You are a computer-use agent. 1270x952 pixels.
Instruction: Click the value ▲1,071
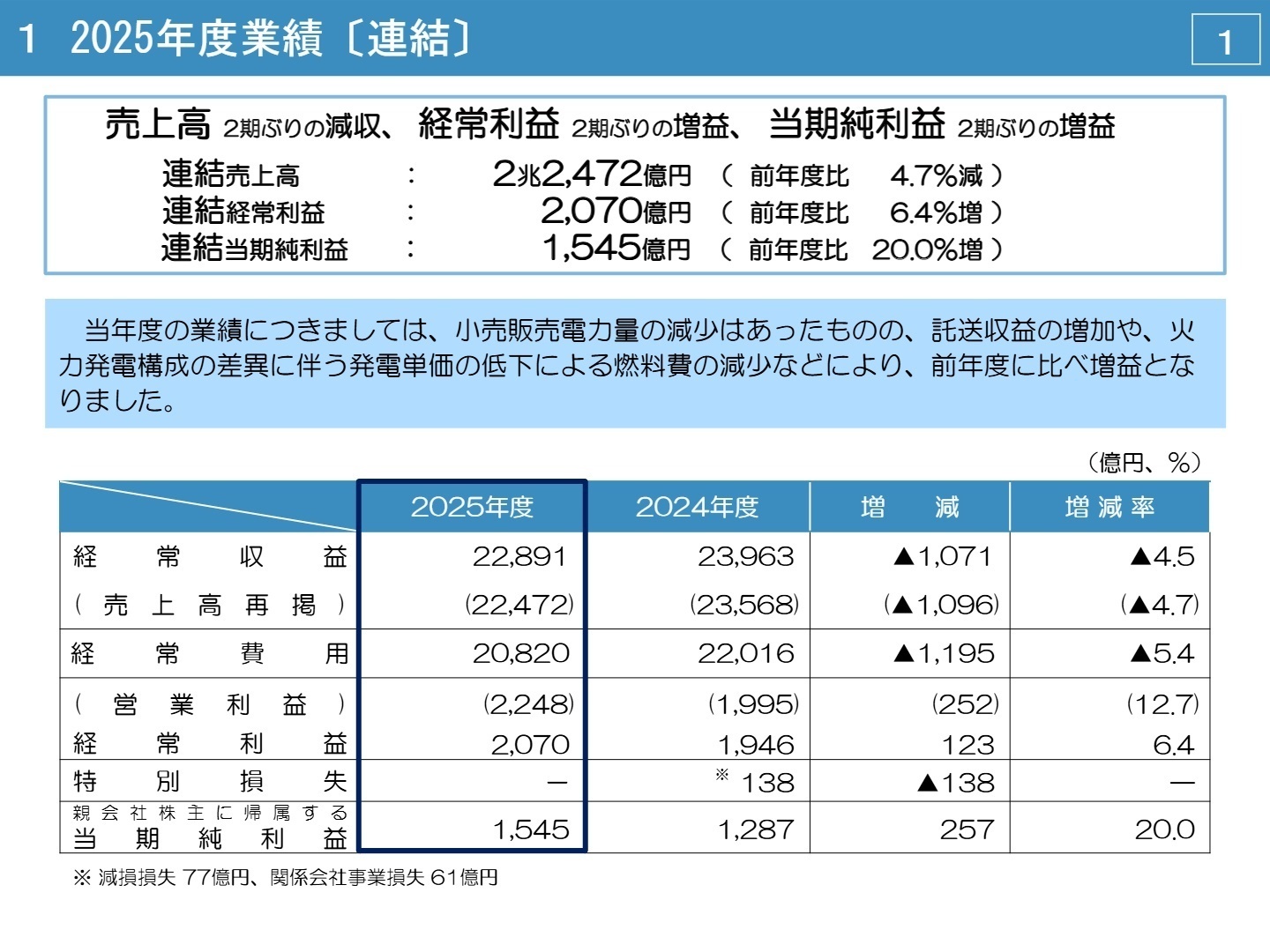[x=943, y=557]
